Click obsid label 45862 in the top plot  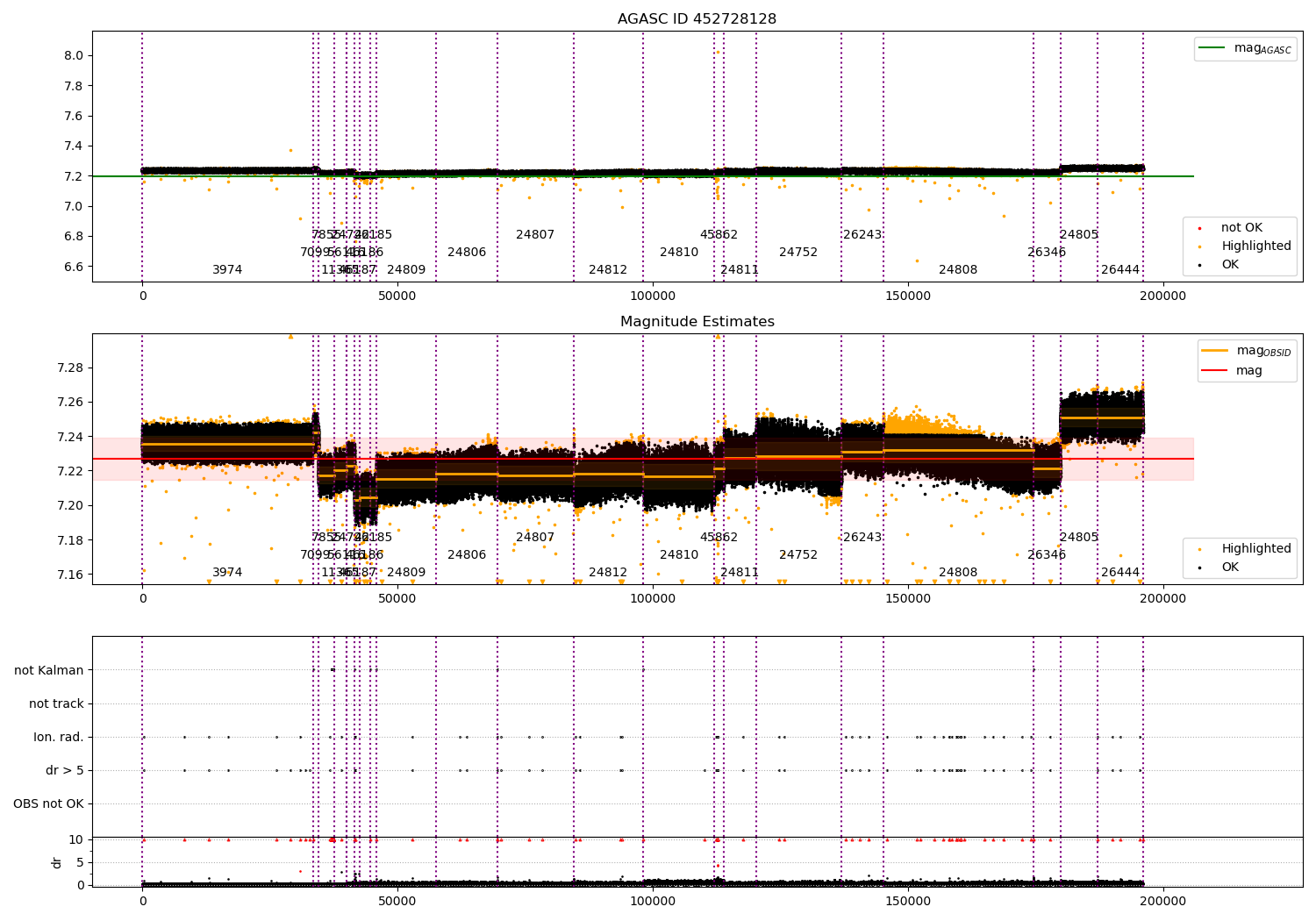click(719, 235)
